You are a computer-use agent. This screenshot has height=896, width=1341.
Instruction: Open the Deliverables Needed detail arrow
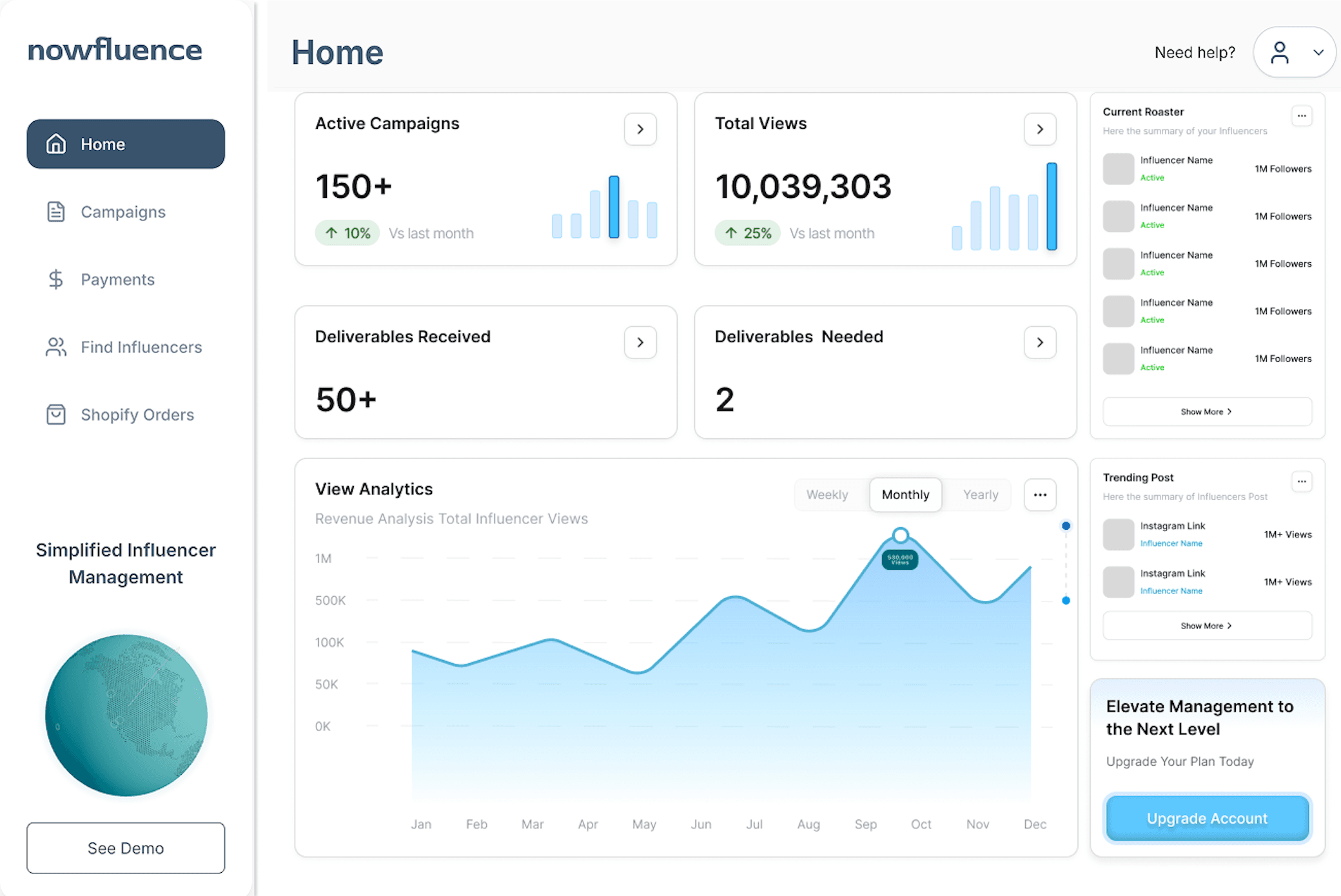[1040, 342]
